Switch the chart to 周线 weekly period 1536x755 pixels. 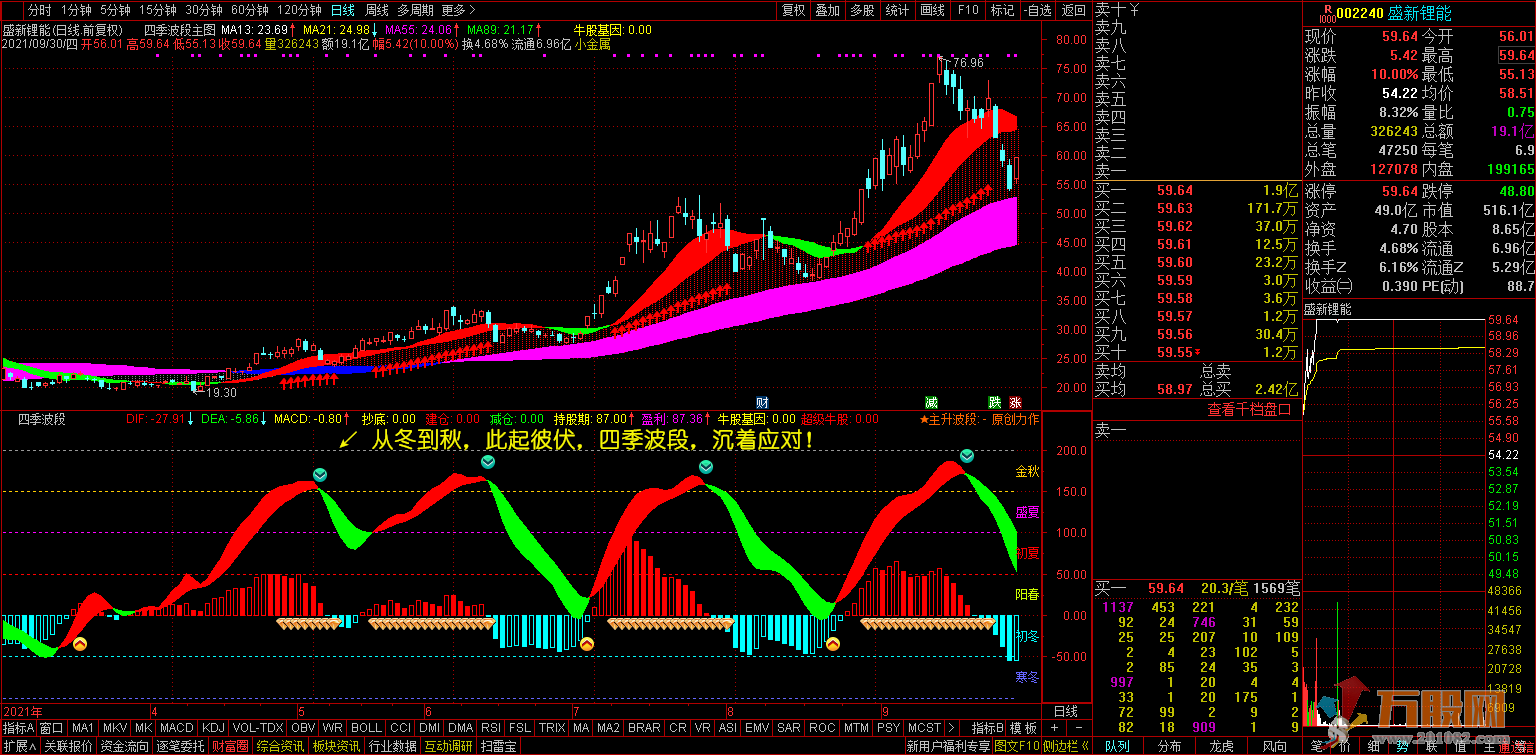[377, 10]
